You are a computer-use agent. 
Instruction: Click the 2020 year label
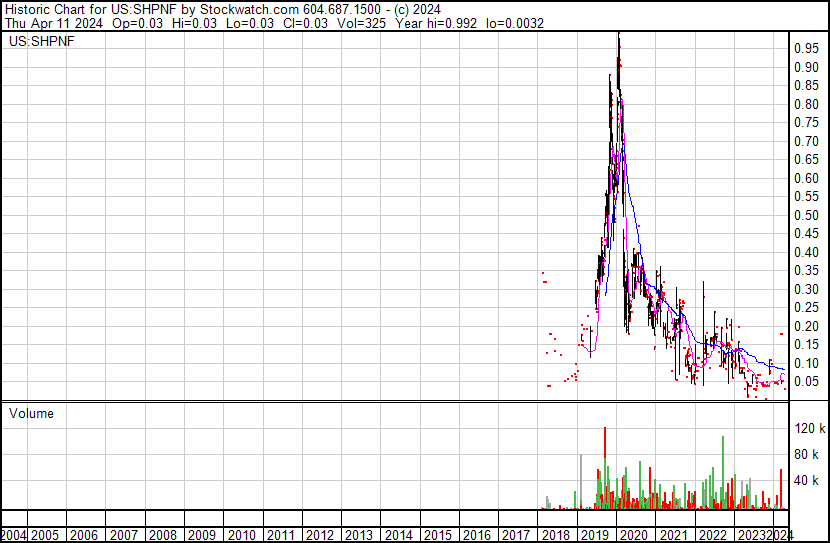click(634, 535)
